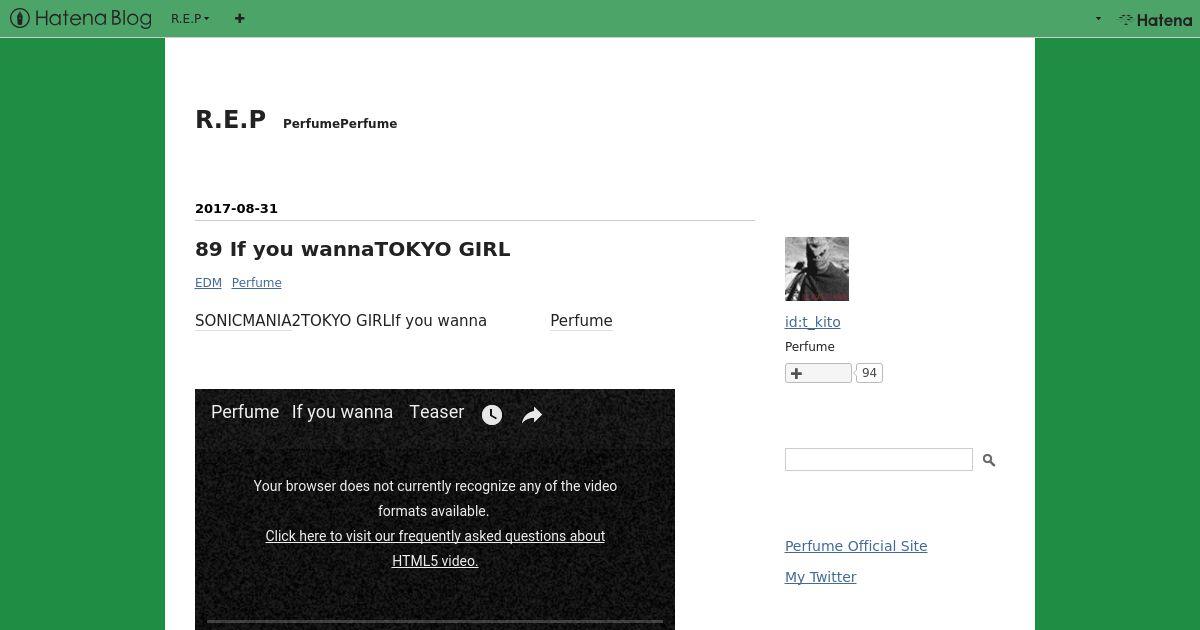Screen dimensions: 1200x630
Task: Open the account dropdown arrow near Hatena
Action: tap(1098, 18)
